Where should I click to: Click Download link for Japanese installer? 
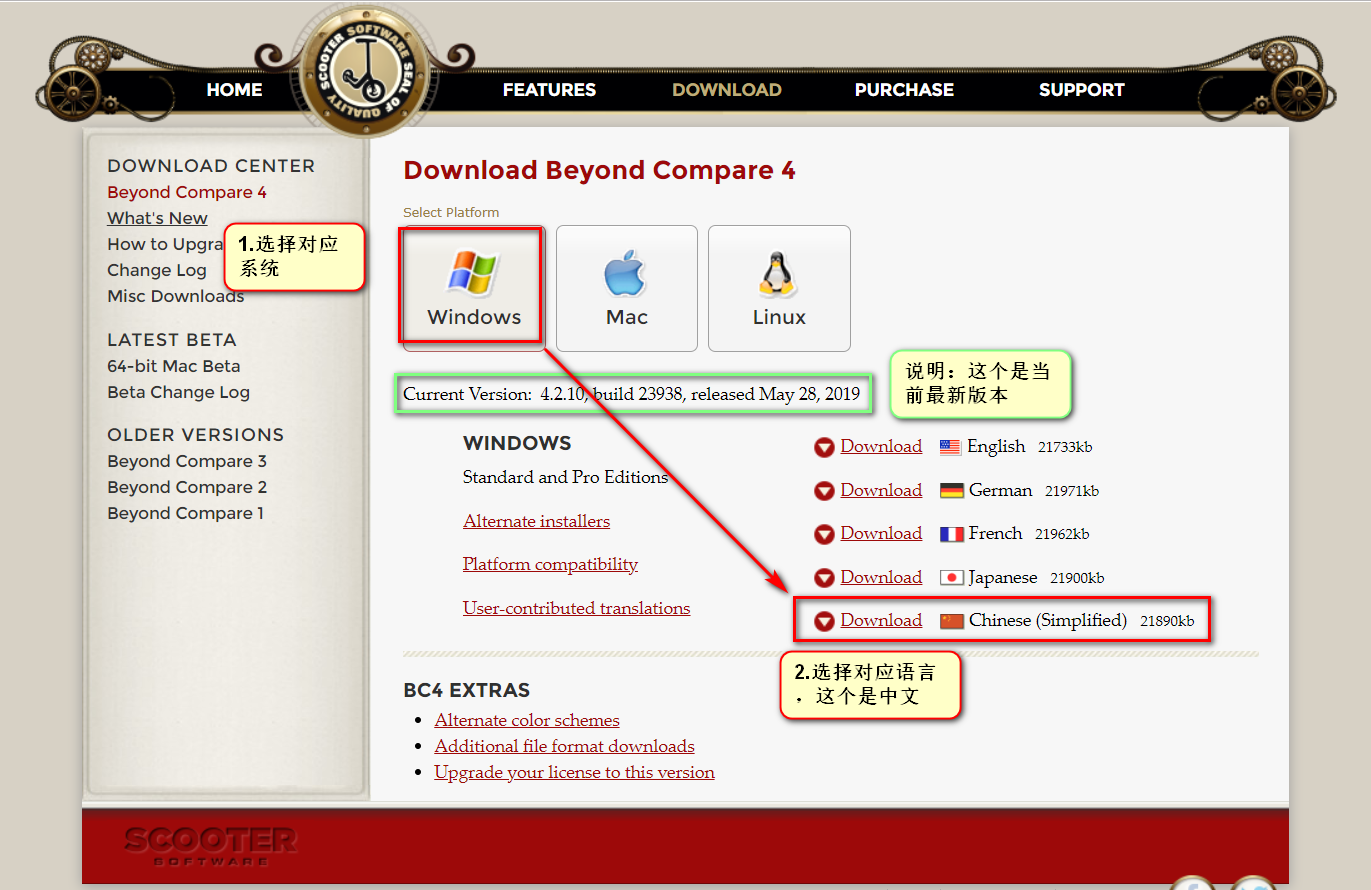click(881, 577)
